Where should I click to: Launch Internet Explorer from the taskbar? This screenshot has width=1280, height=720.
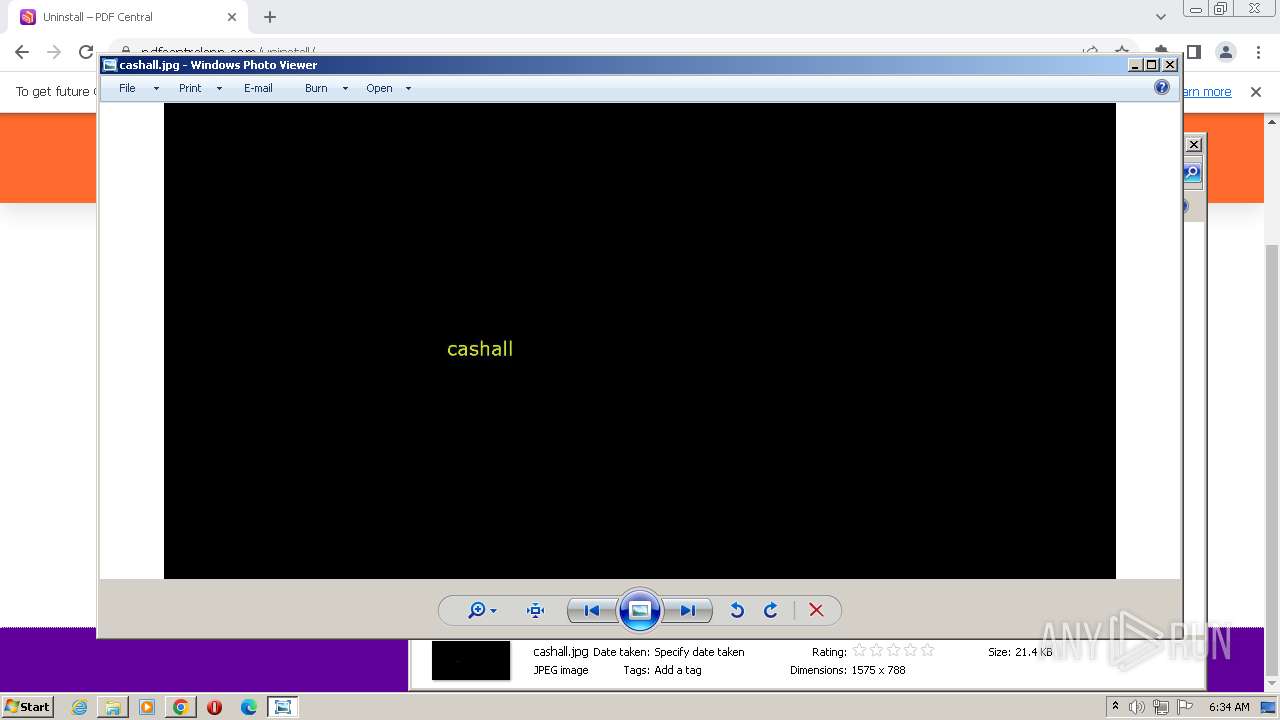tap(80, 707)
